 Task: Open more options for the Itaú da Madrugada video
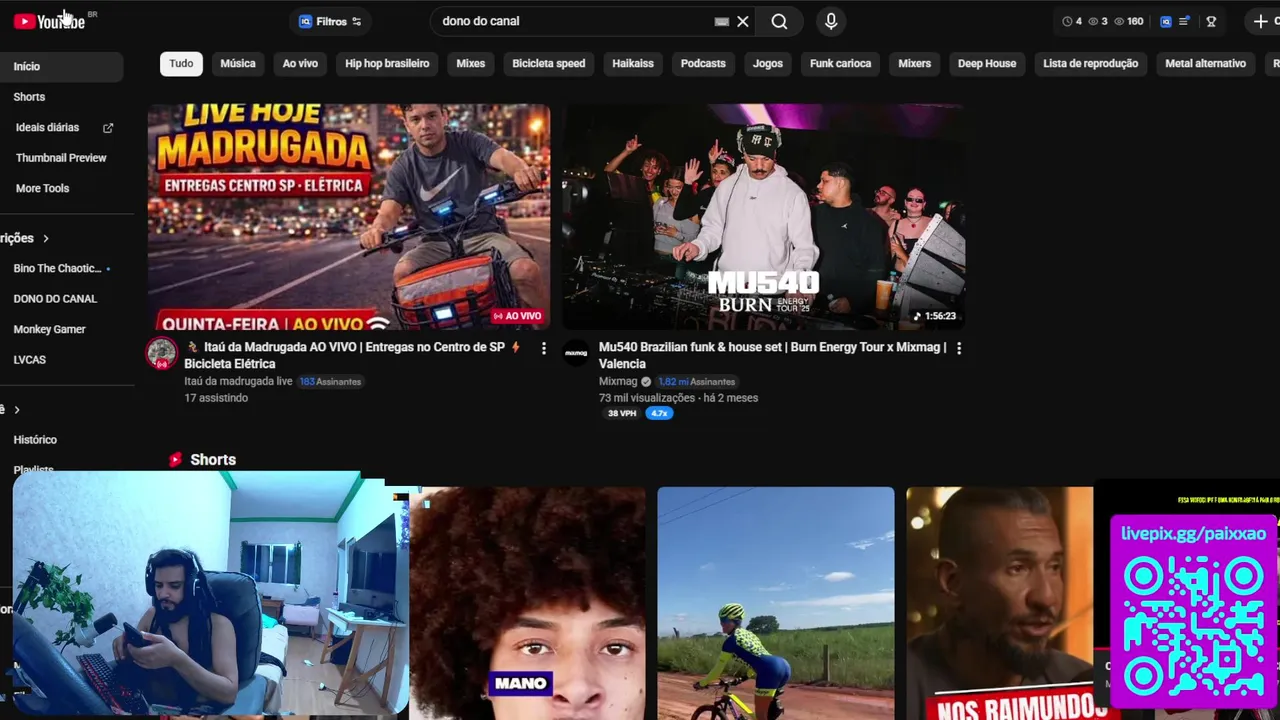544,348
